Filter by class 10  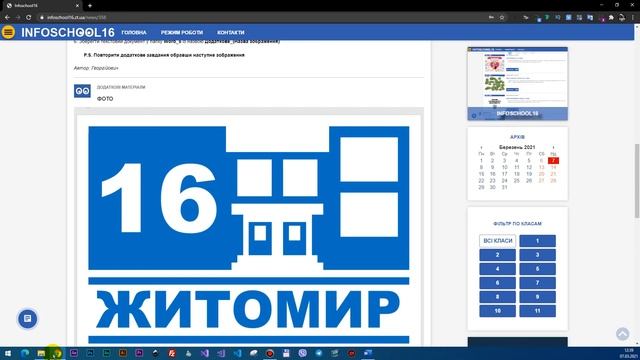point(498,311)
